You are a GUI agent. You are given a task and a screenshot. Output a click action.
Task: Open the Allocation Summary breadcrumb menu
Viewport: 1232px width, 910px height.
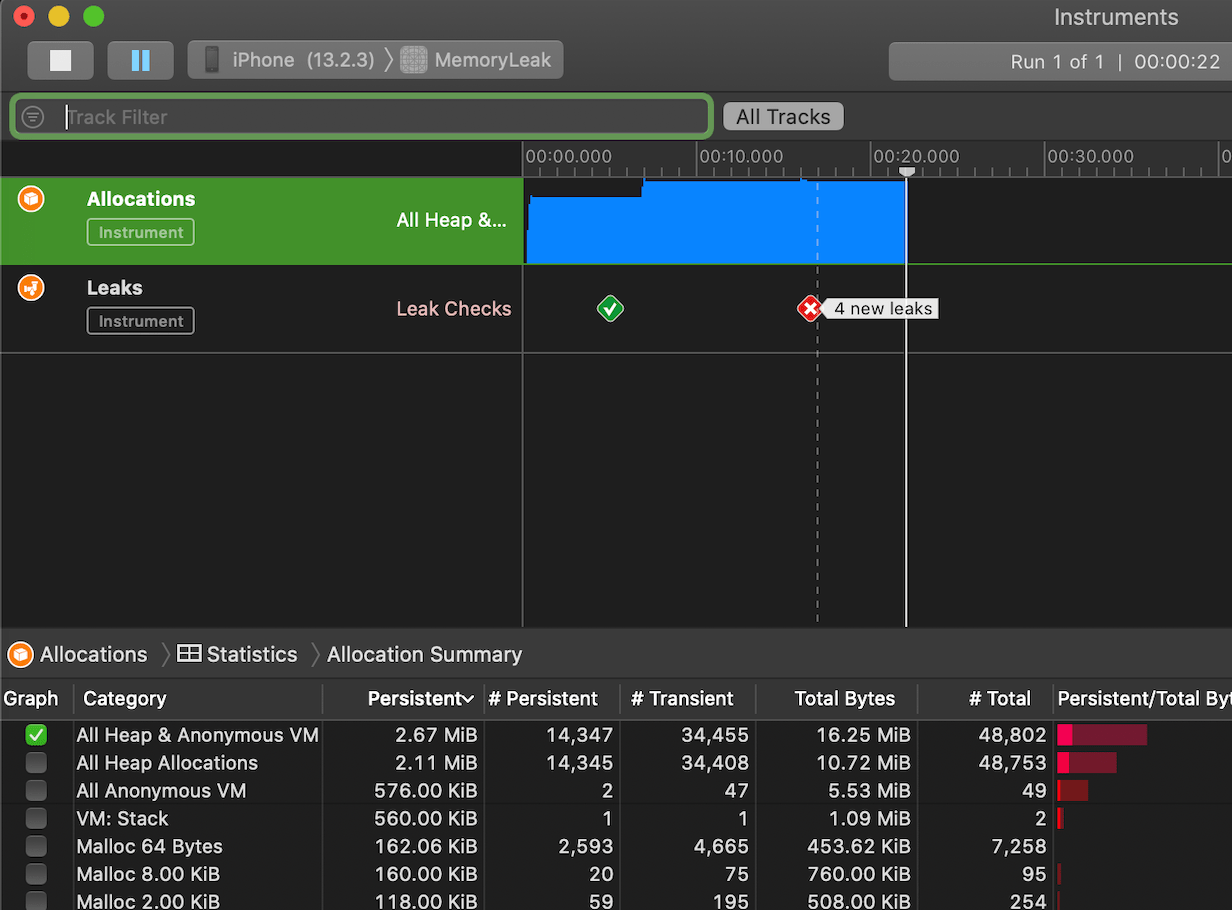(424, 655)
